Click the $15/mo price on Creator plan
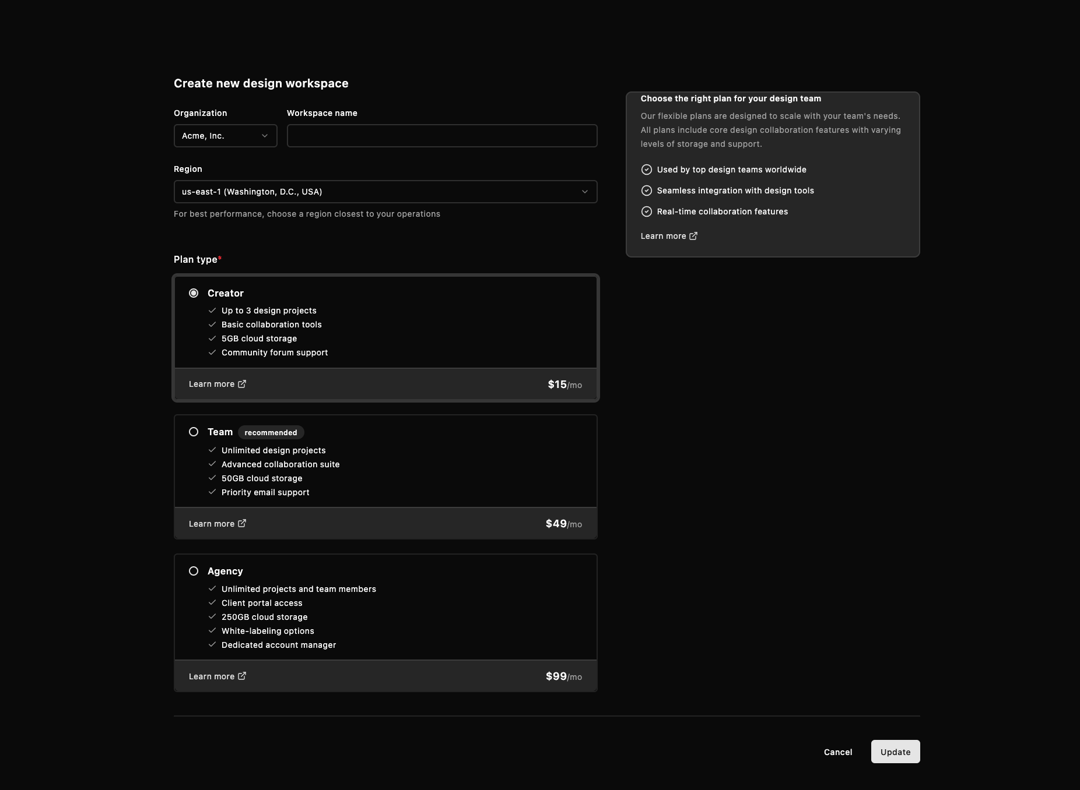 [x=565, y=384]
